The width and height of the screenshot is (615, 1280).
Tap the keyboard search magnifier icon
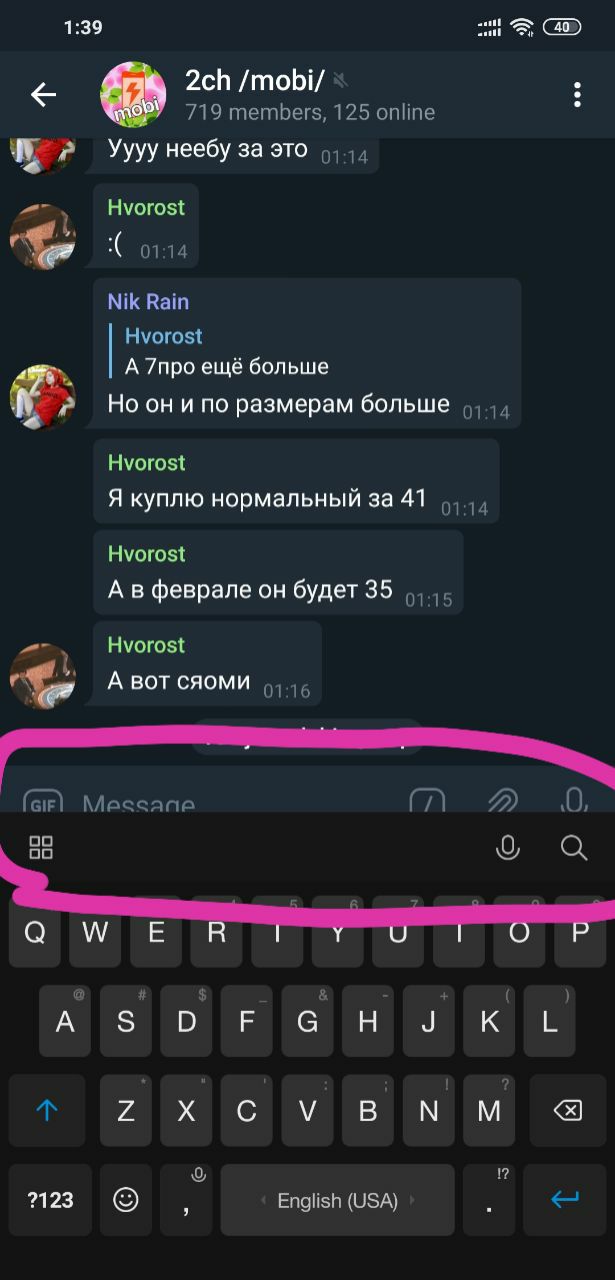point(574,848)
